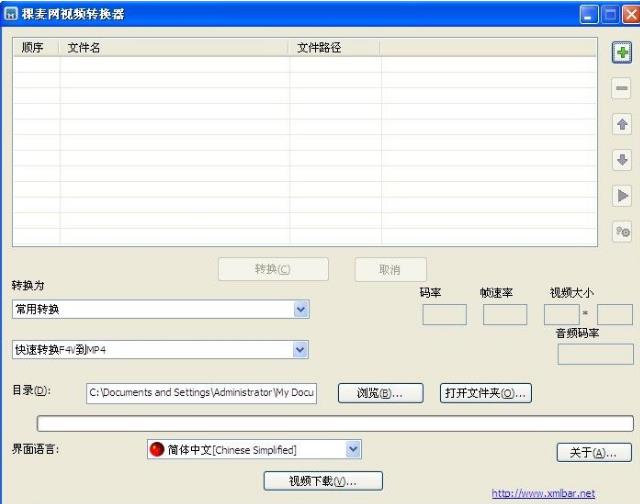Click the move down arrow icon
Screen dimensions: 640x504
(x=622, y=160)
